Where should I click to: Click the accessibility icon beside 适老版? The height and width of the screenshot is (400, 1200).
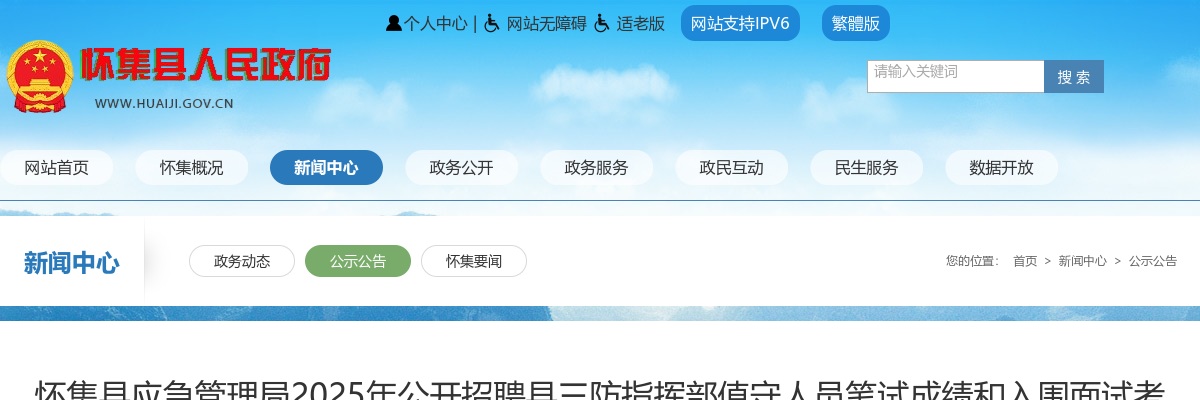[602, 23]
